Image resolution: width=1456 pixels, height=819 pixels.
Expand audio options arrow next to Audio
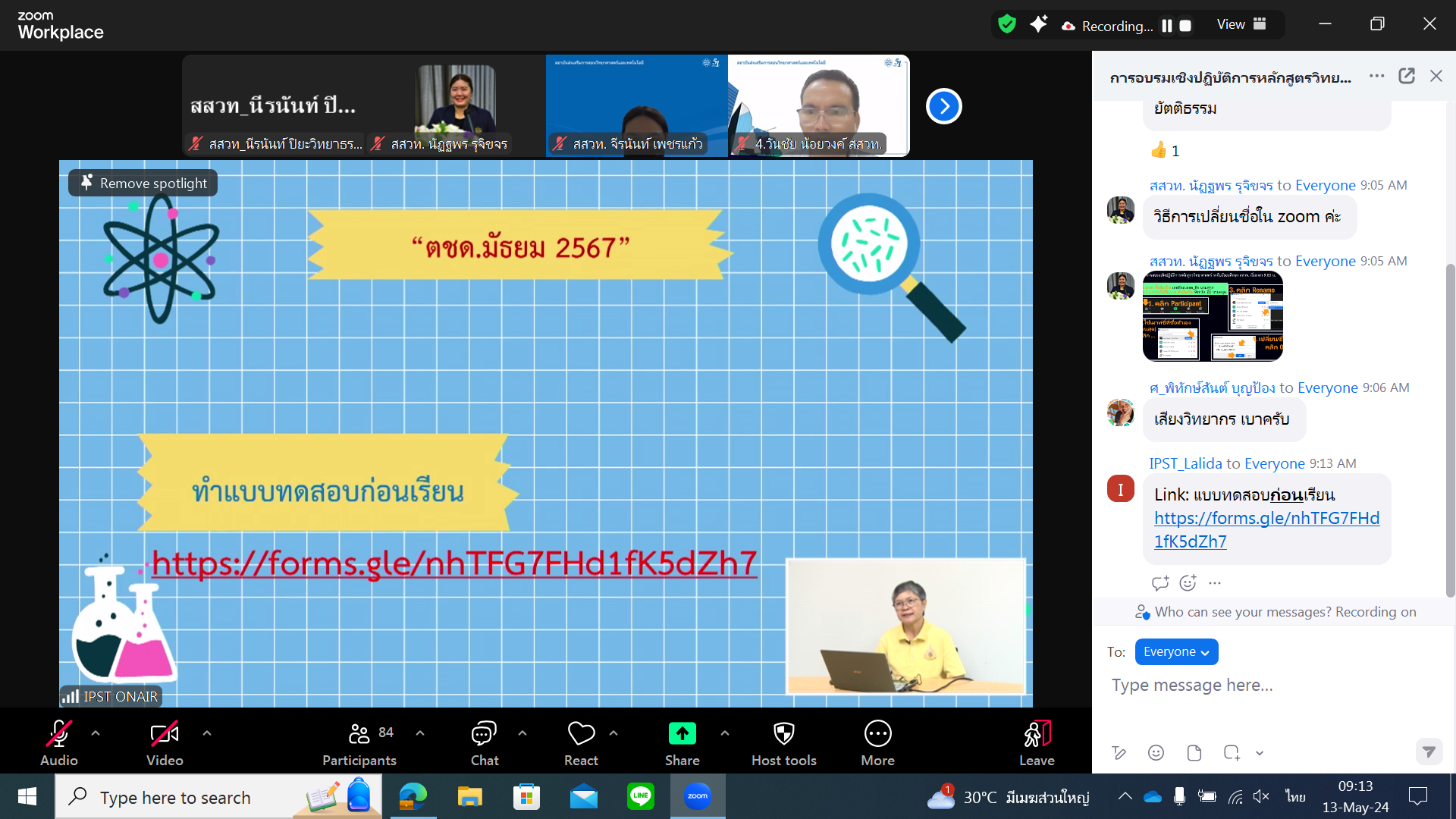(96, 733)
